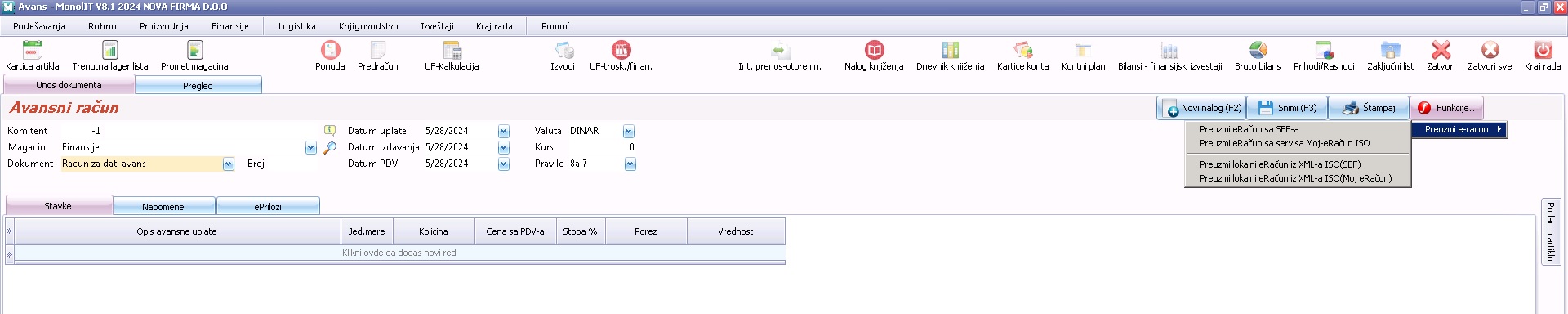Open Zaključni list icon

pos(1390,51)
